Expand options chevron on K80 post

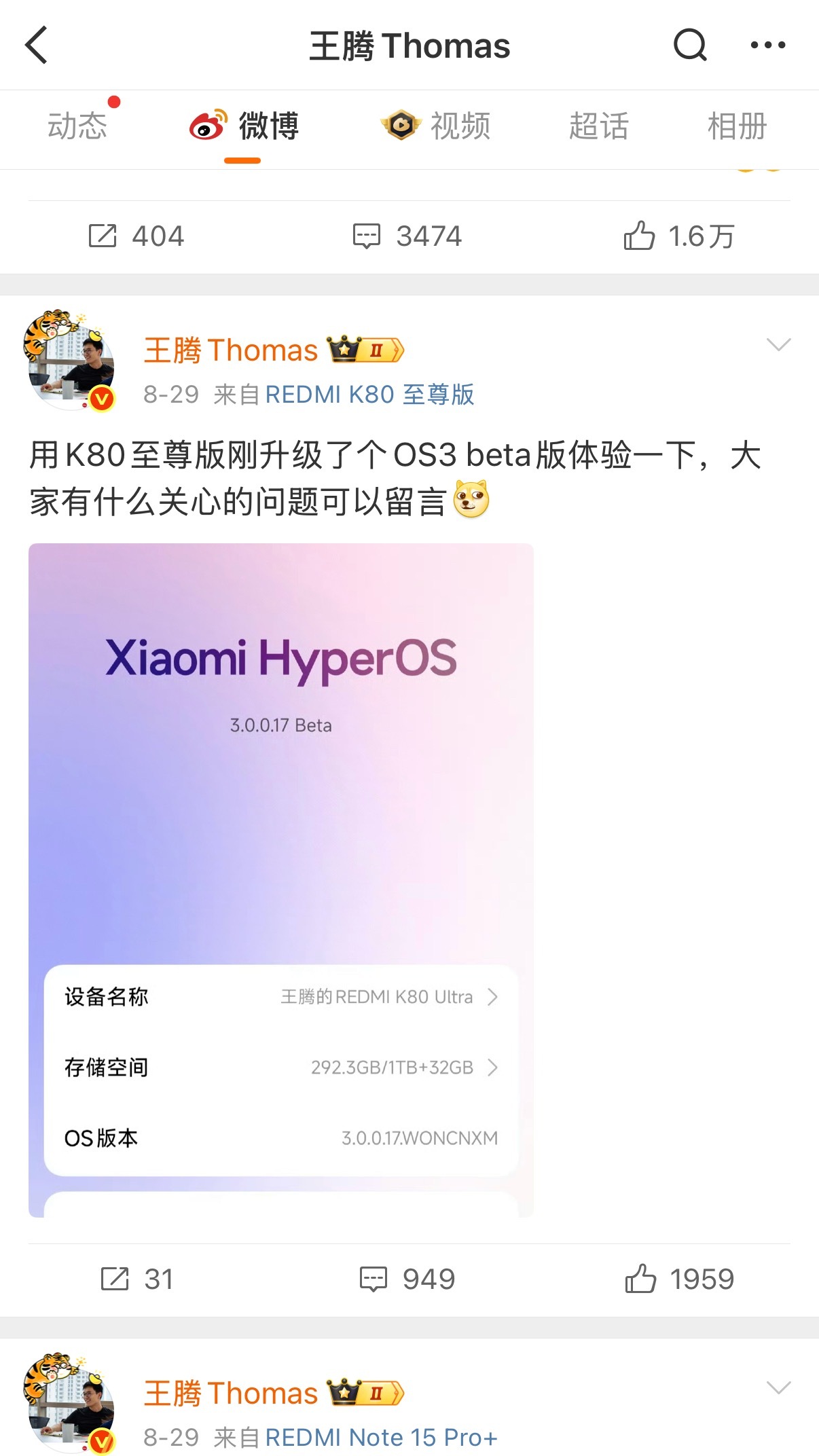pos(778,344)
